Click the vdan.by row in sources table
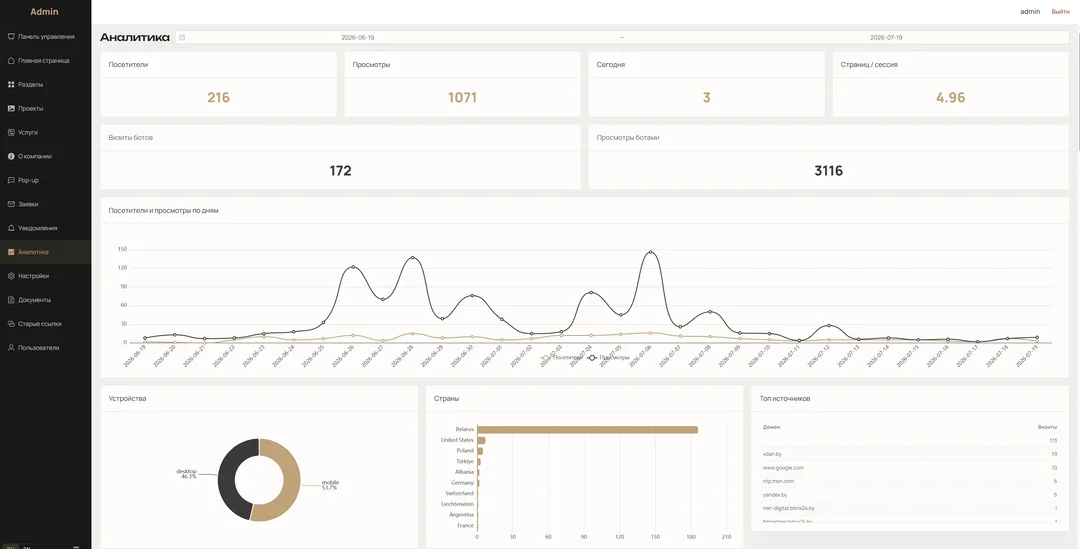 (910, 454)
